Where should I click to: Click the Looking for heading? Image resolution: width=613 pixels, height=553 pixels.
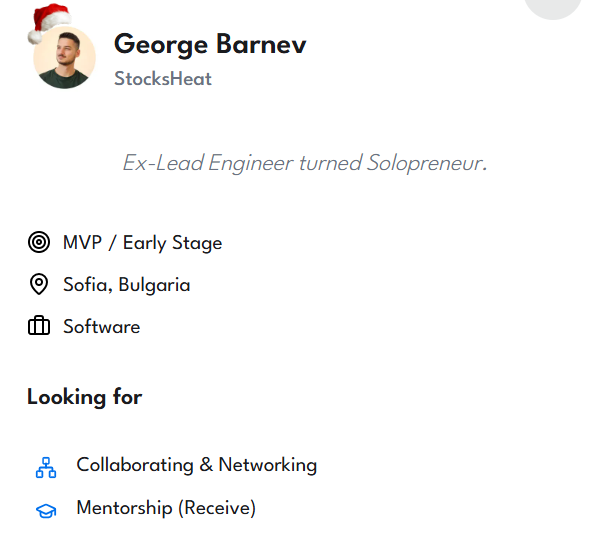point(85,397)
